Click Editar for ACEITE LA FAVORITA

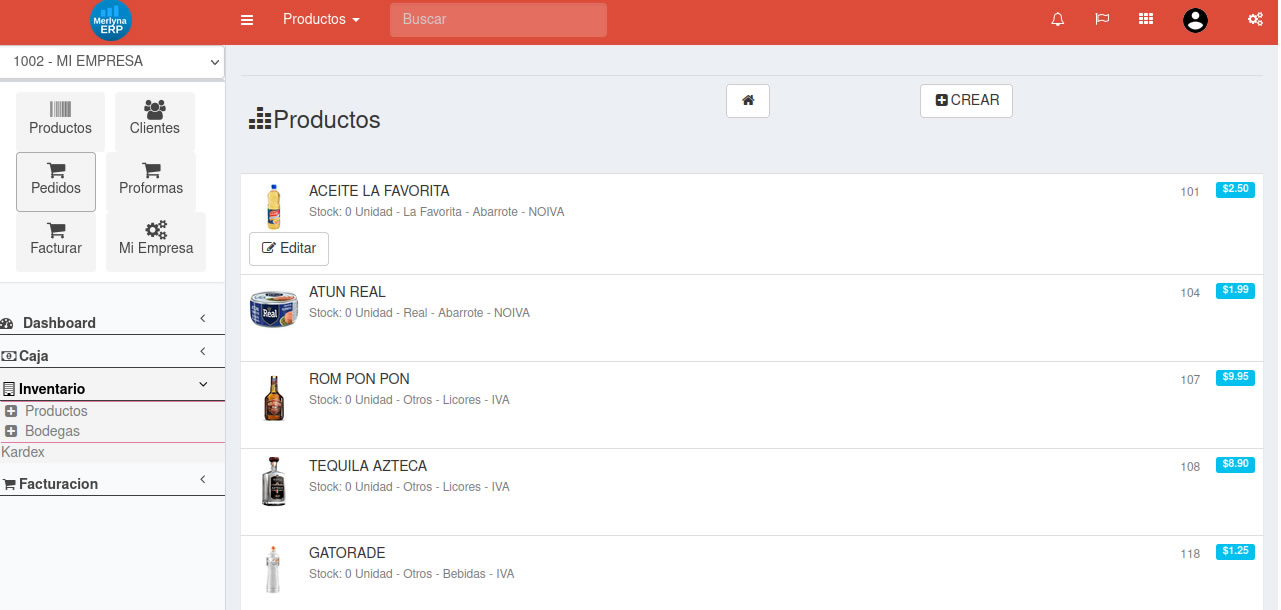coord(288,248)
